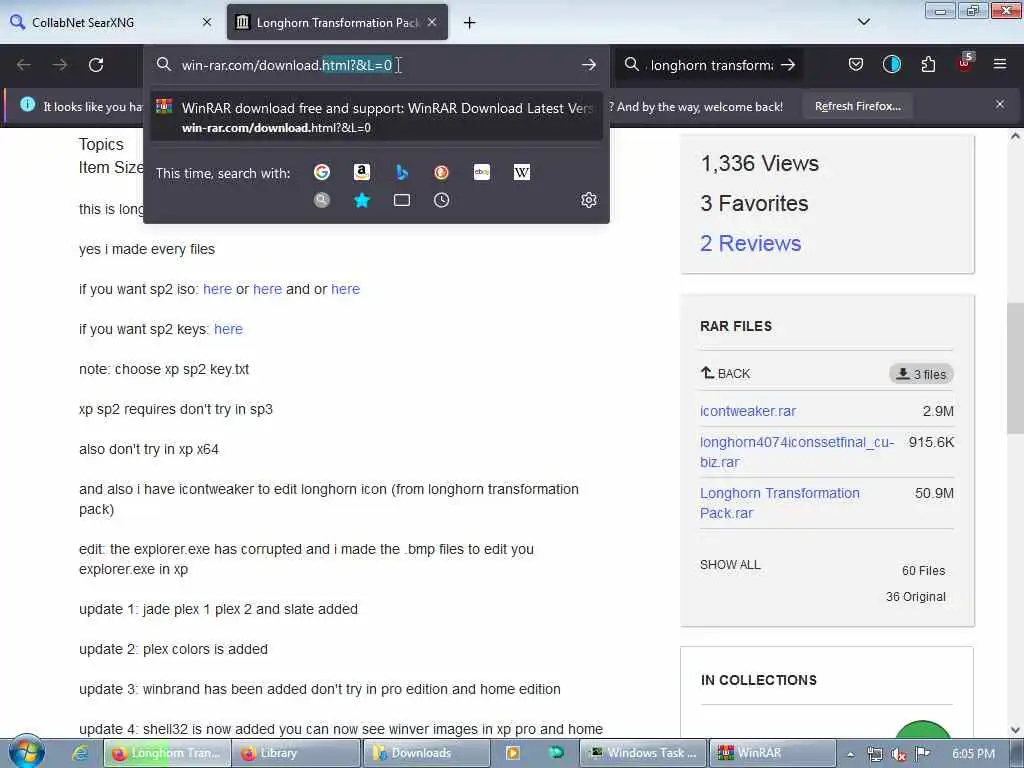Launch Internet Explorer from taskbar
Screen dimensions: 1024x768
click(x=80, y=753)
